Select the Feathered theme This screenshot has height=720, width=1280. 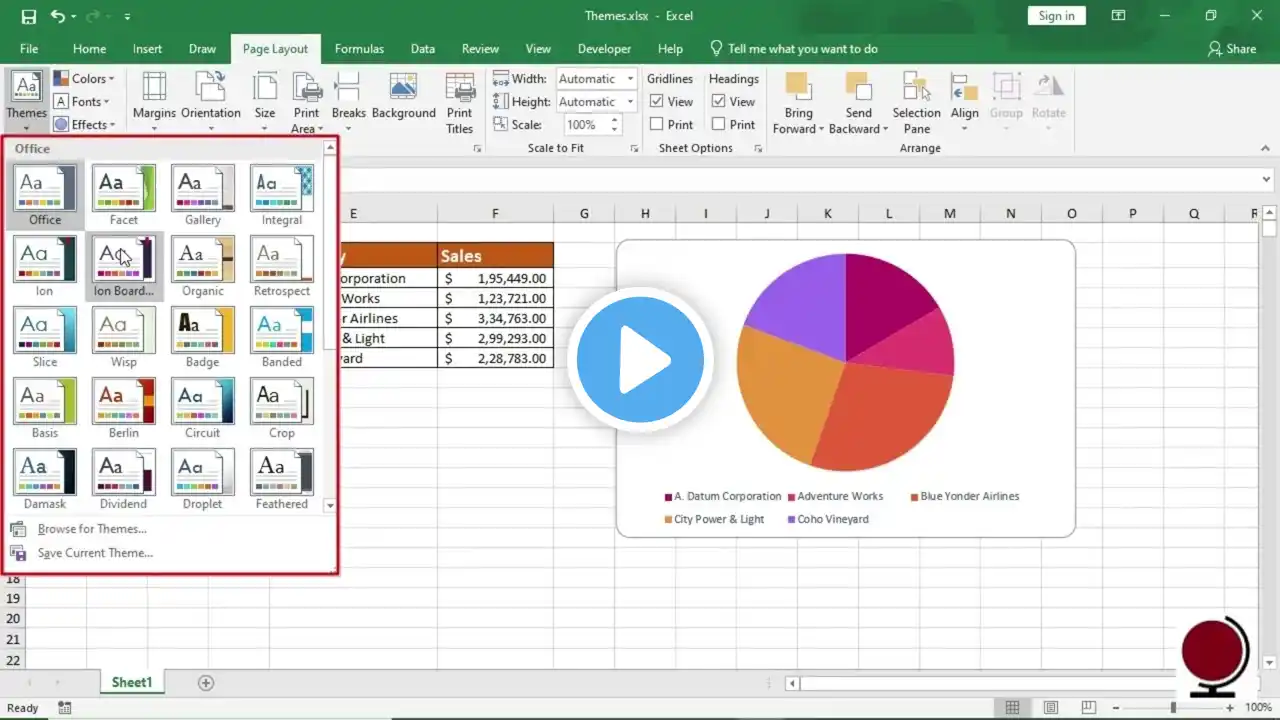(282, 479)
